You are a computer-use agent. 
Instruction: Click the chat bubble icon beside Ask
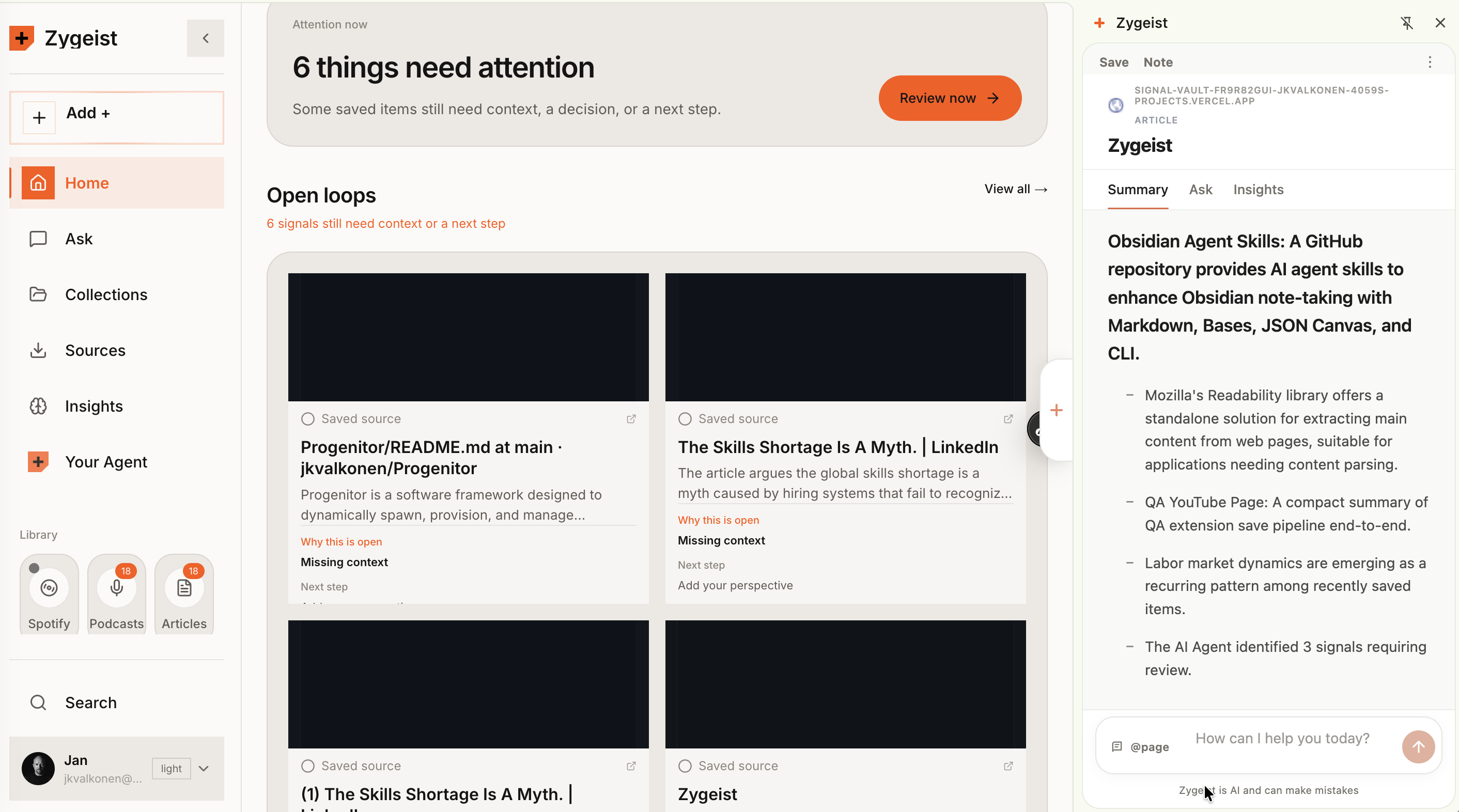coord(38,239)
